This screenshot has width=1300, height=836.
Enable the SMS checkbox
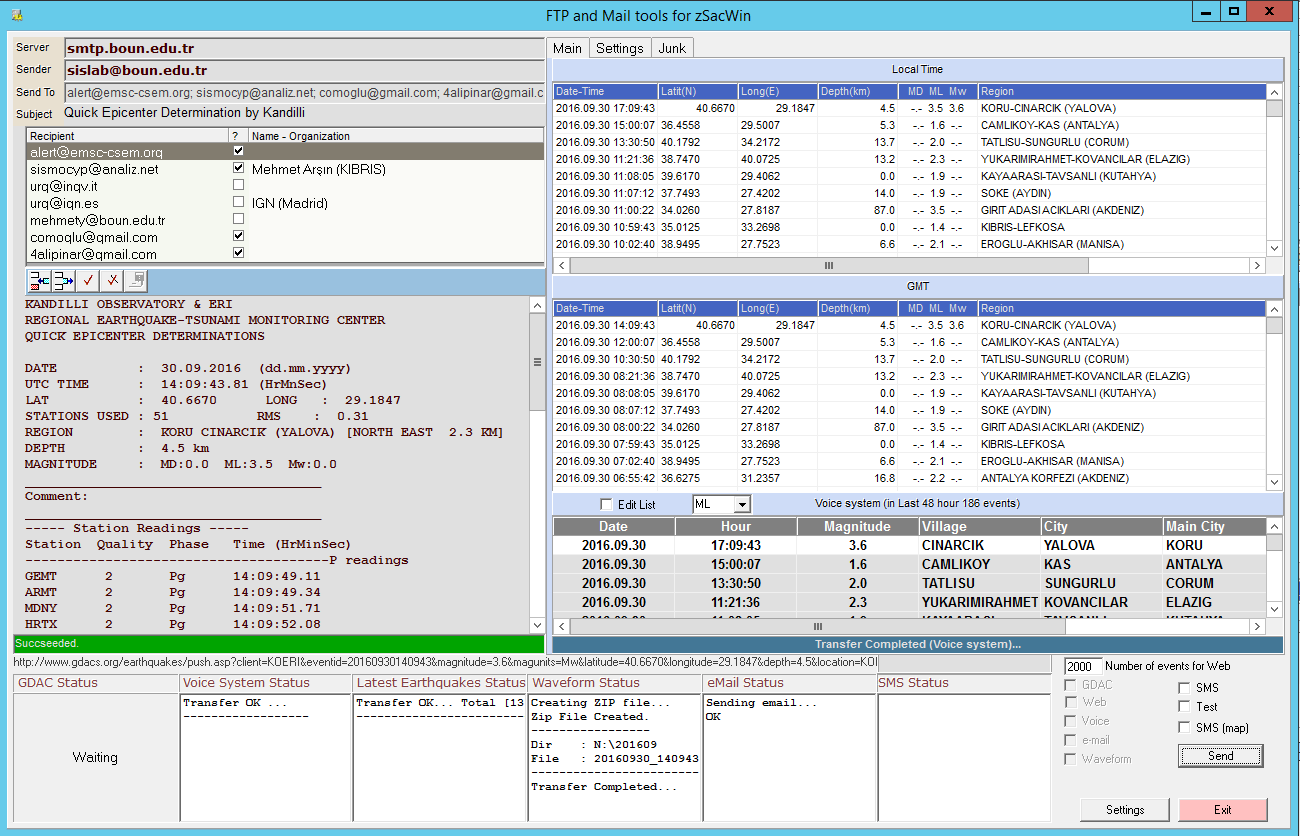[1184, 688]
